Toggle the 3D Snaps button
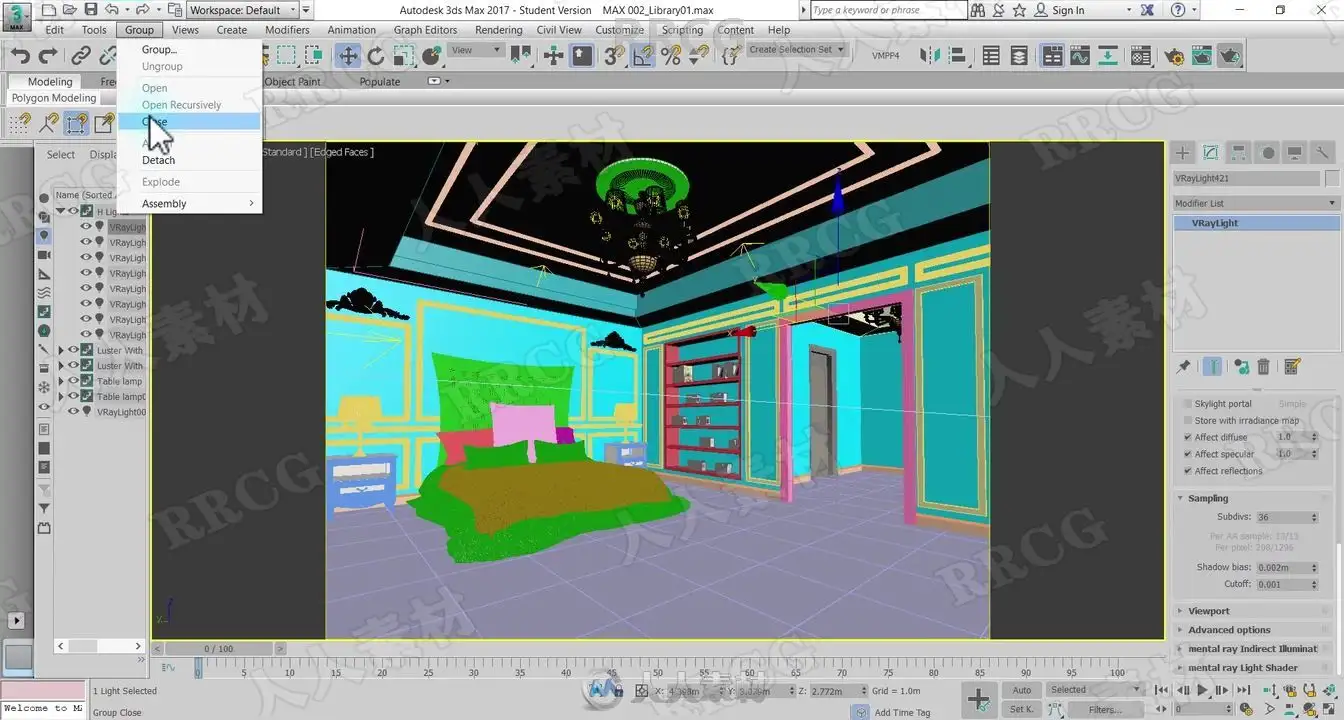The height and width of the screenshot is (720, 1344). point(614,56)
